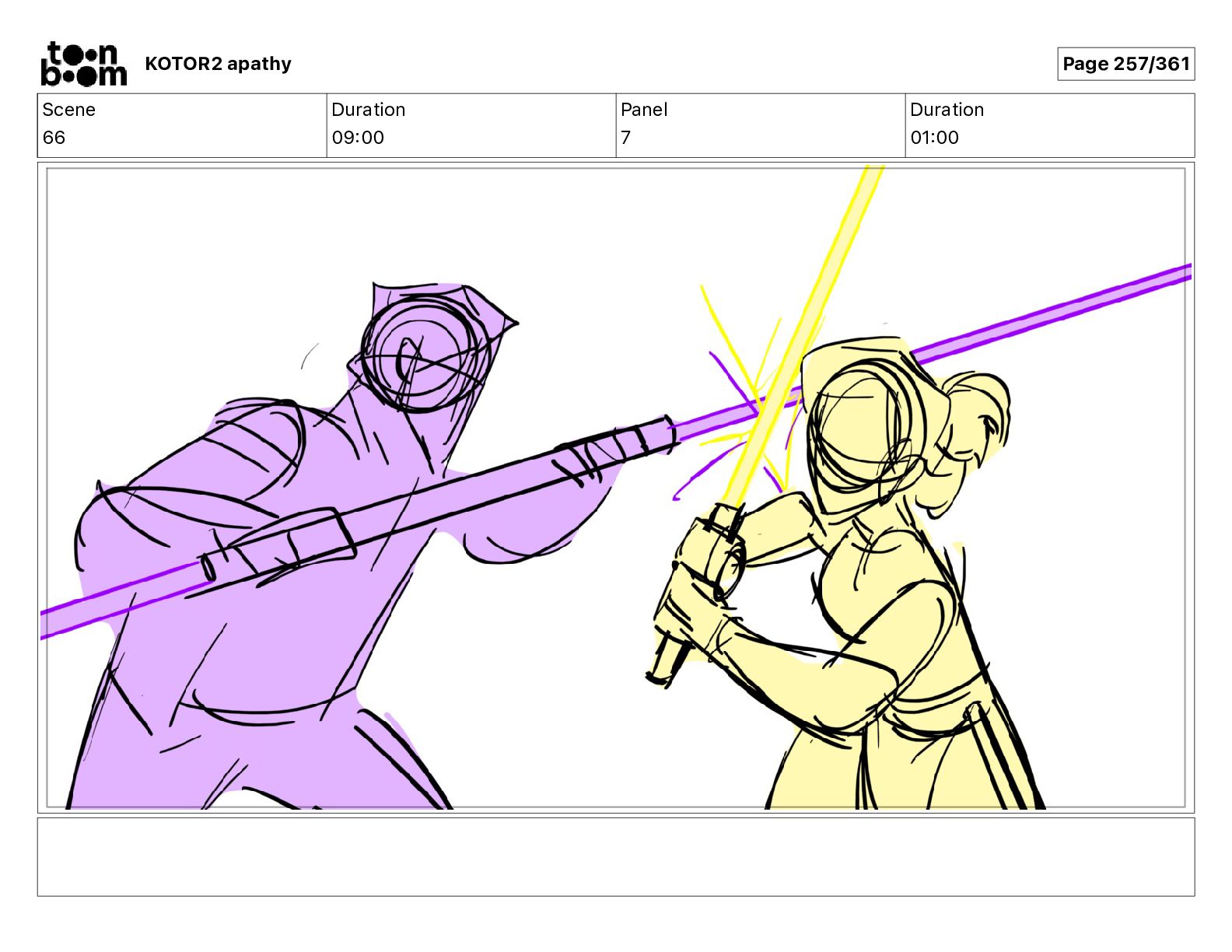Select the panel duration value '01:00'
Viewport: 1232px width, 952px height.
pos(934,138)
